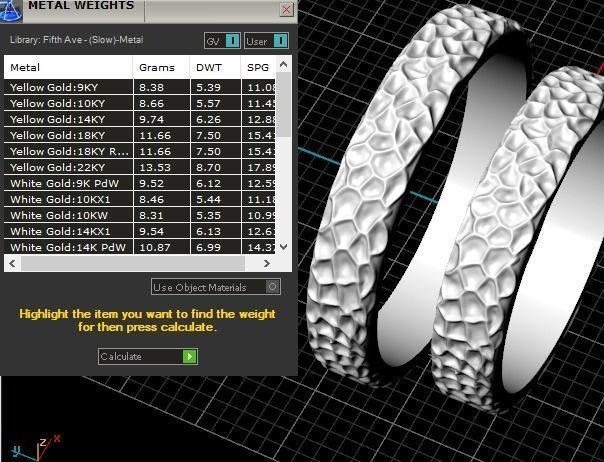Image resolution: width=604 pixels, height=462 pixels.
Task: Click the XYZ axis indicator
Action: (35, 448)
